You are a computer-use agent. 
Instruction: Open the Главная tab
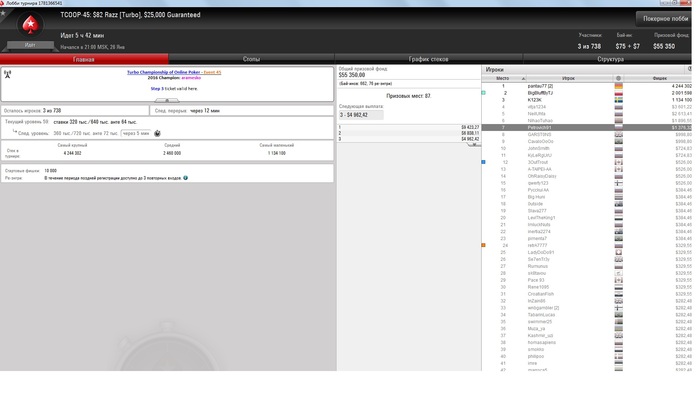(84, 59)
